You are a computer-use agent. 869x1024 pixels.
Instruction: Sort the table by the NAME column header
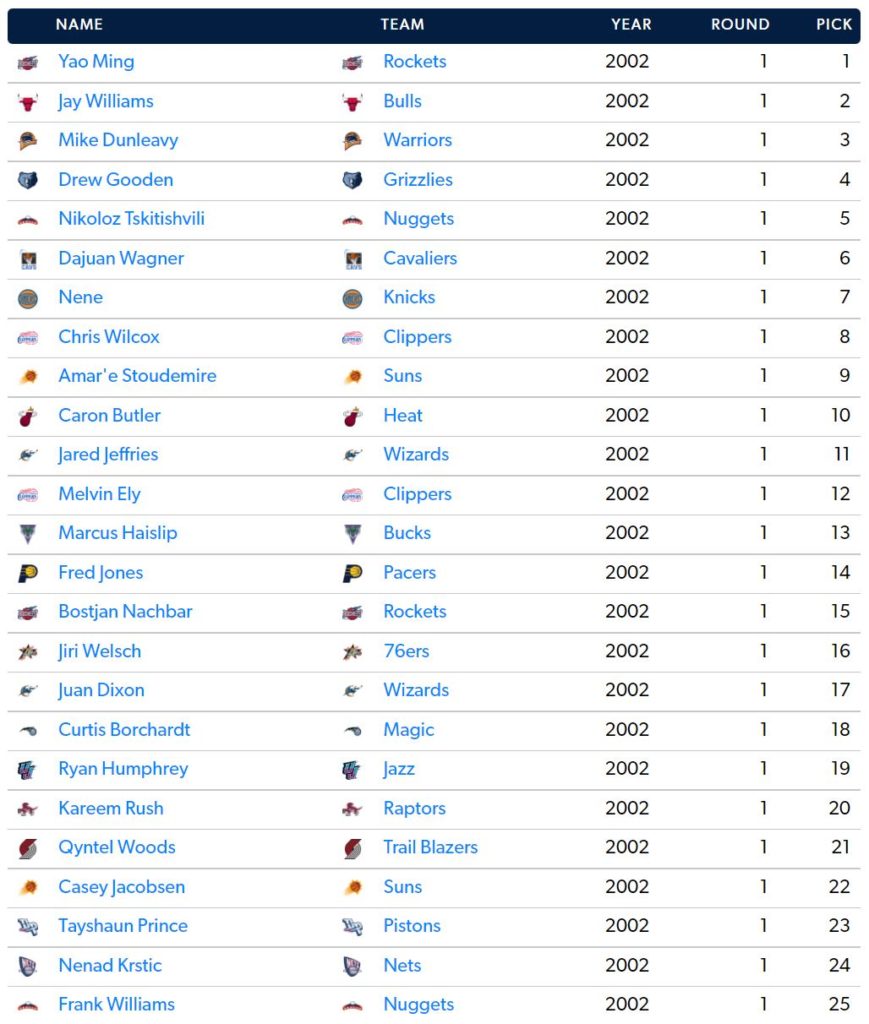(x=78, y=25)
